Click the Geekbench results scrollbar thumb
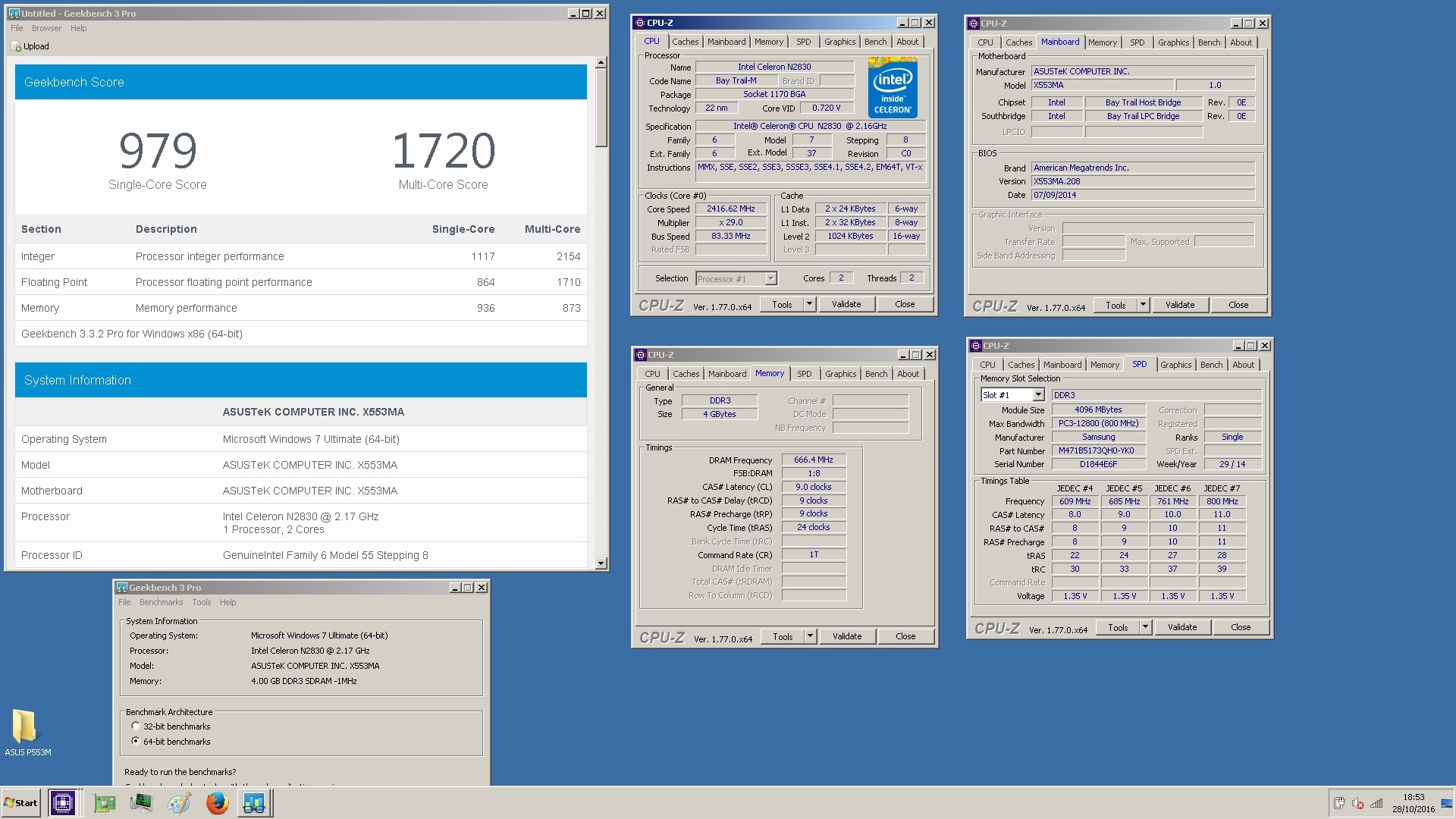This screenshot has width=1456, height=819. [x=601, y=108]
